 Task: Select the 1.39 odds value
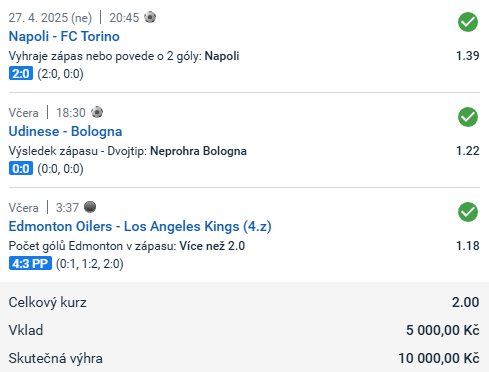[x=468, y=56]
